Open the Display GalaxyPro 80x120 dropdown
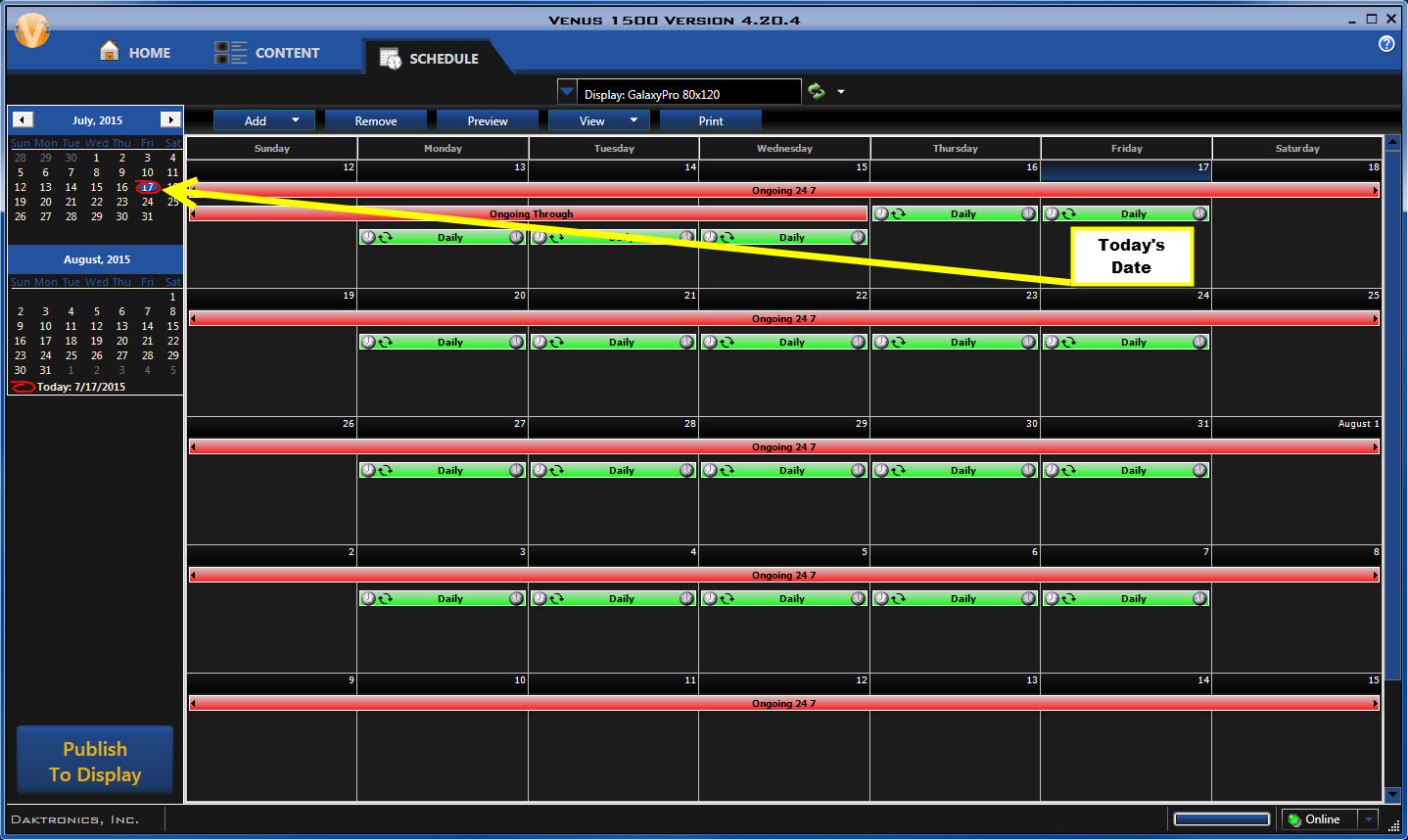This screenshot has width=1408, height=840. tap(567, 92)
